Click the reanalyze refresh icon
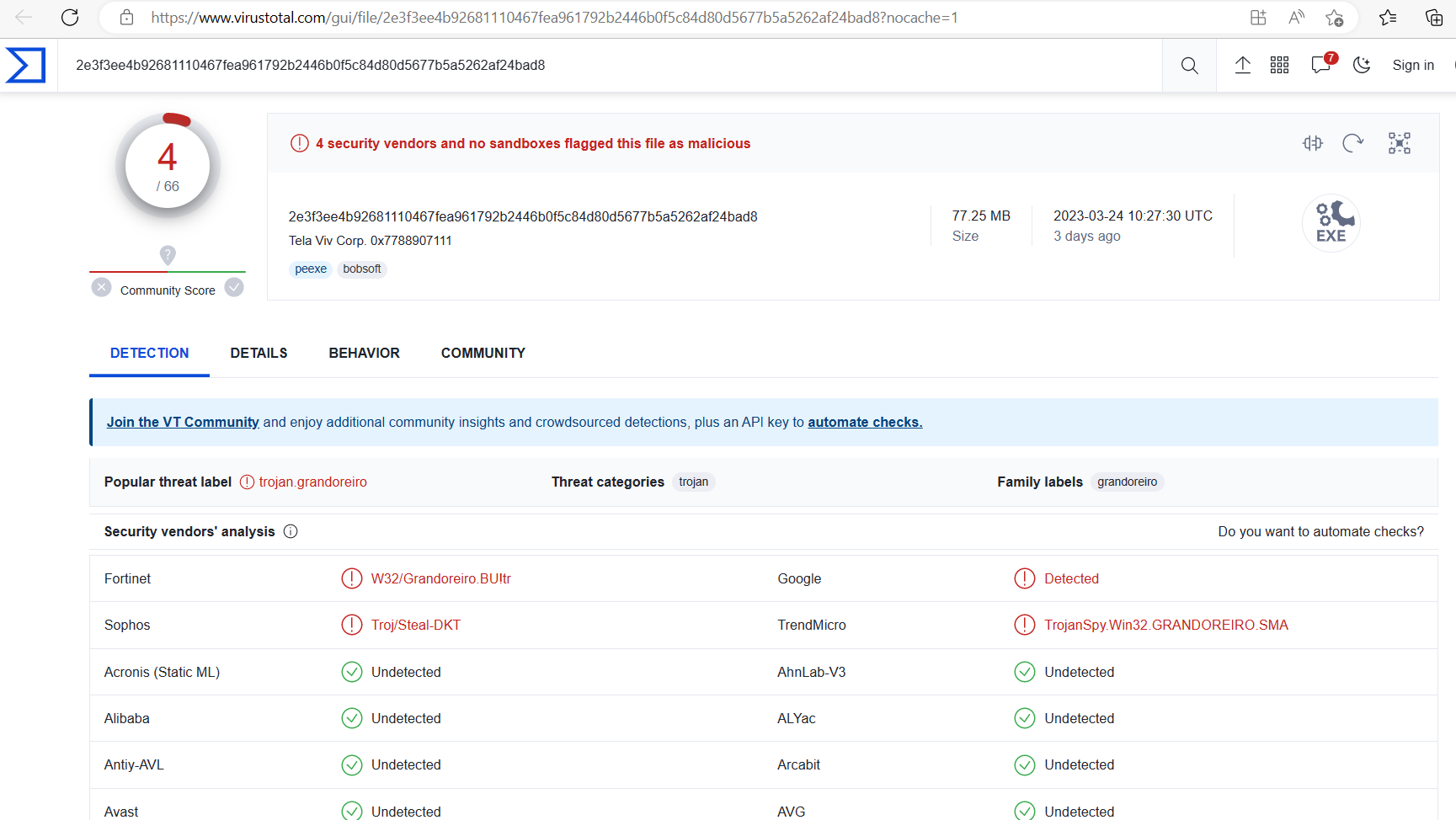The height and width of the screenshot is (820, 1456). 1352,143
